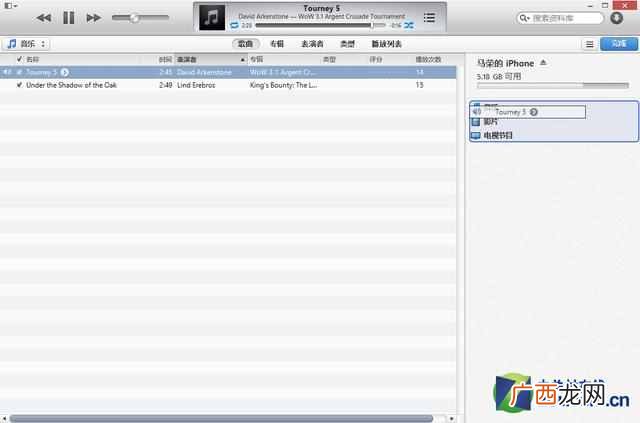Screen dimensions: 640x423
Task: Click the blue button at top right
Action: (x=619, y=44)
